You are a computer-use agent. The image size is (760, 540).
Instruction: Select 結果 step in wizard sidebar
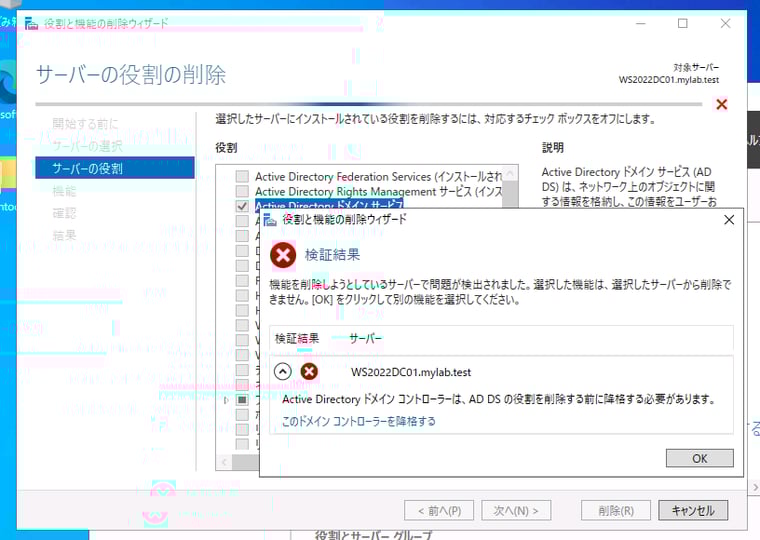[64, 236]
